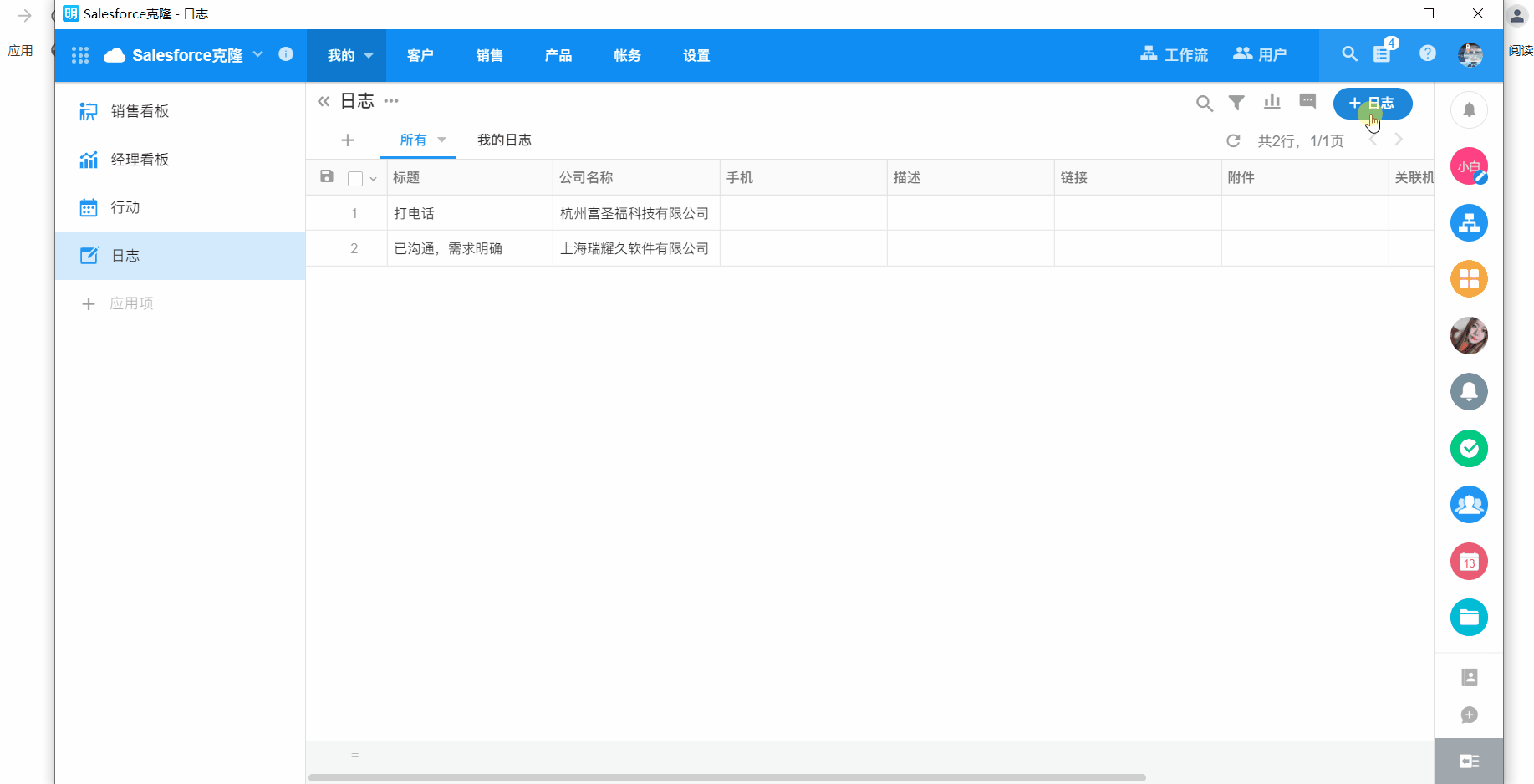Open the blue organization chart icon
The width and height of the screenshot is (1534, 784).
coord(1469,223)
